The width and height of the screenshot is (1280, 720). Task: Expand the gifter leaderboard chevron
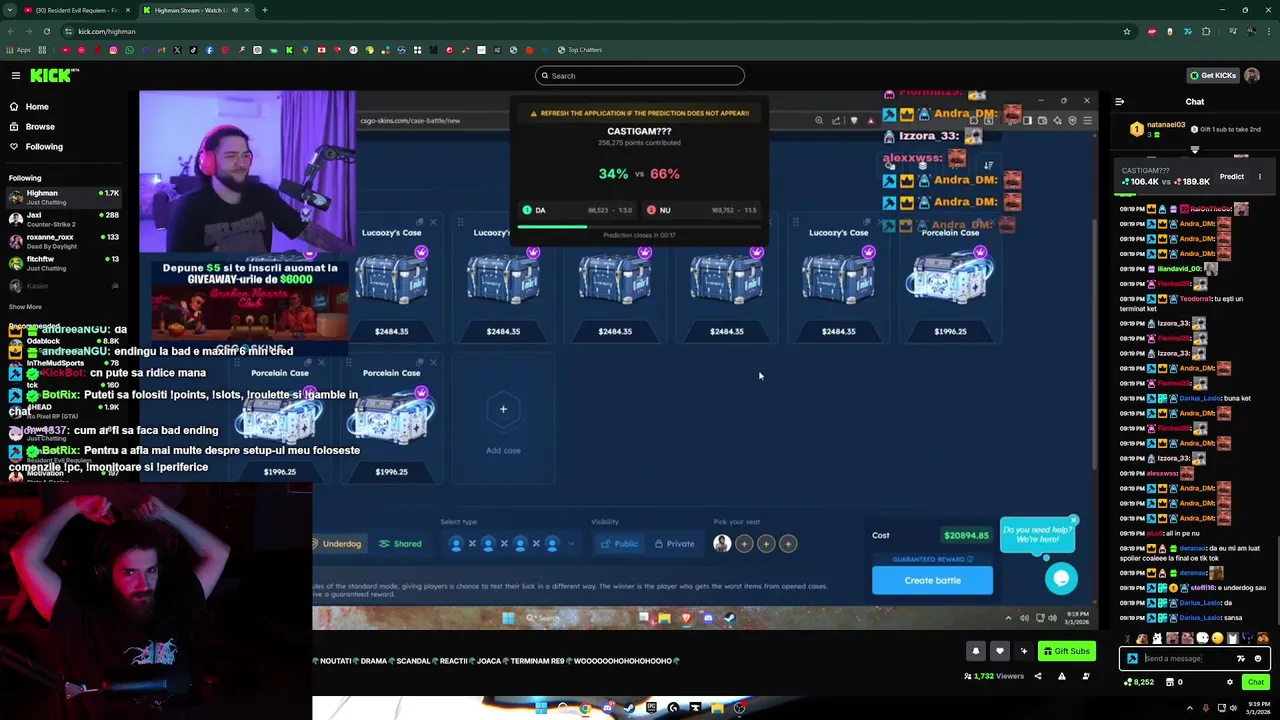tap(1194, 150)
